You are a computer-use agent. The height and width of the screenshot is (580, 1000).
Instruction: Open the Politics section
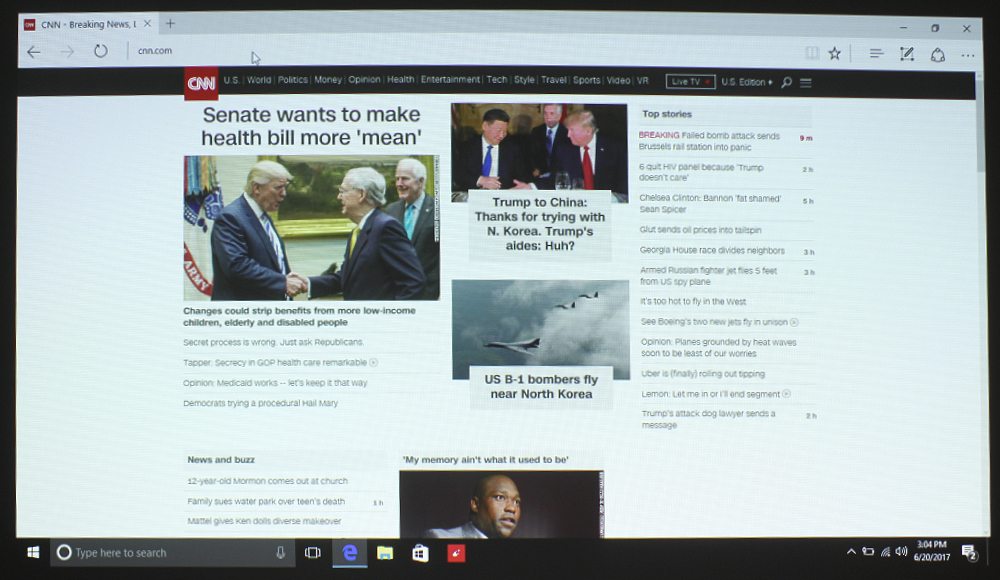pos(293,80)
